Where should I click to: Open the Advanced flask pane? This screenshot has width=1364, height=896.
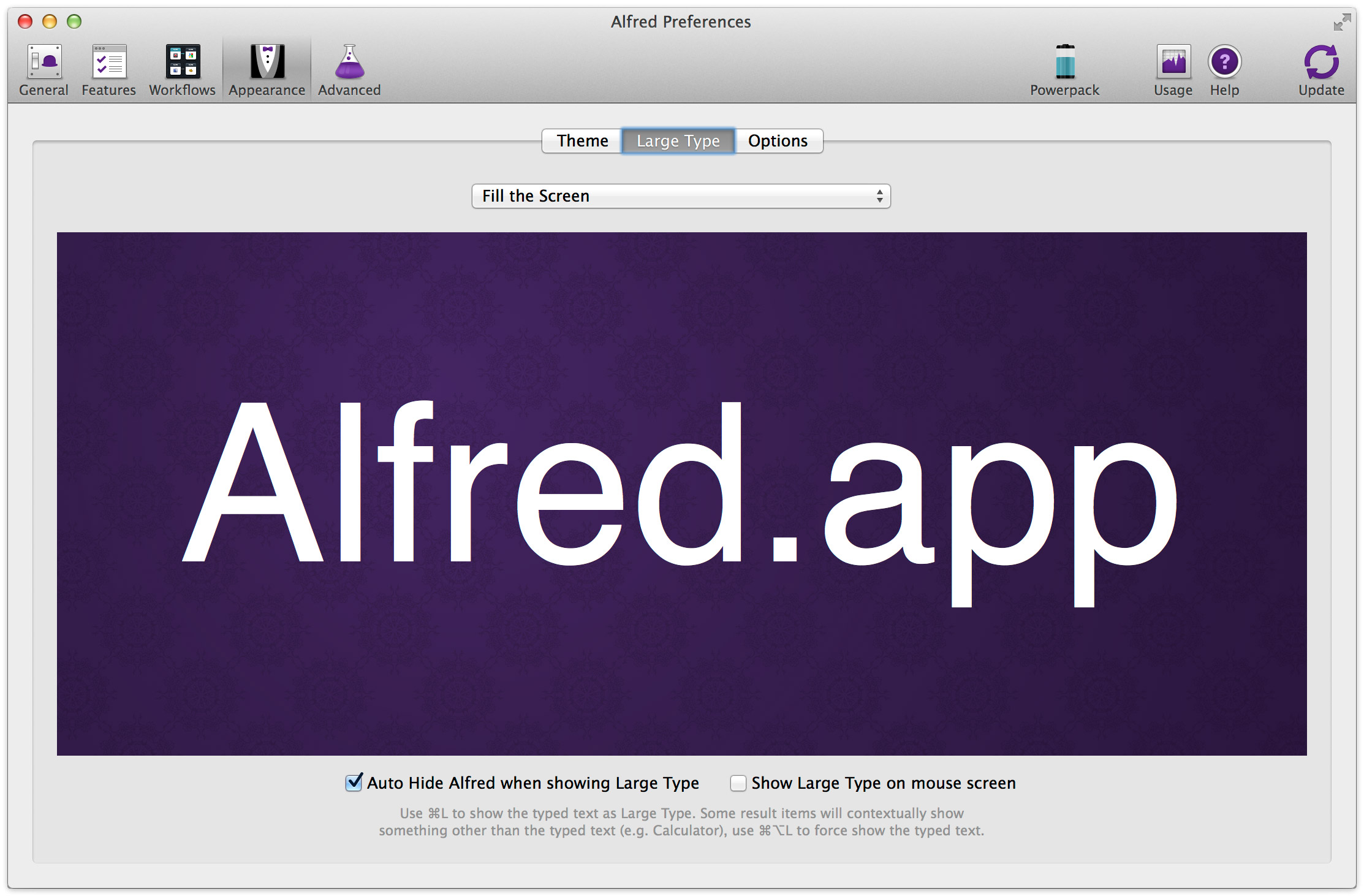[x=349, y=70]
